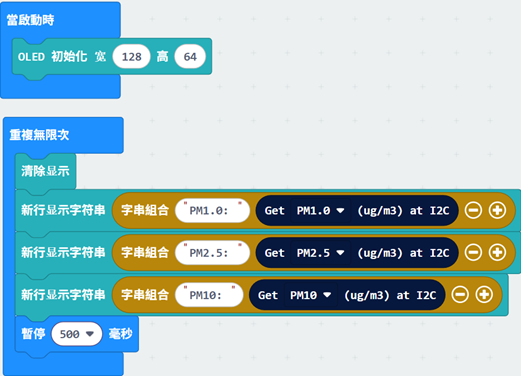Open the PM10 sensor dropdown

(x=310, y=295)
